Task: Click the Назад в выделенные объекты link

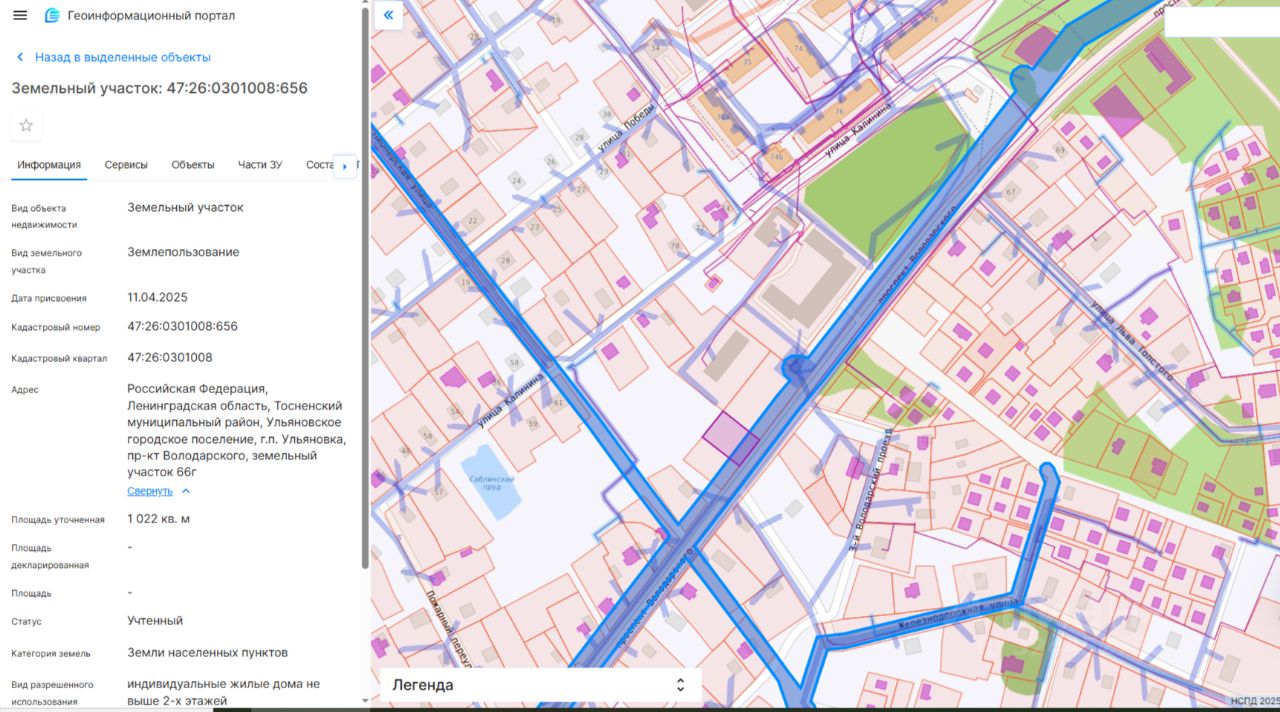Action: (x=122, y=58)
